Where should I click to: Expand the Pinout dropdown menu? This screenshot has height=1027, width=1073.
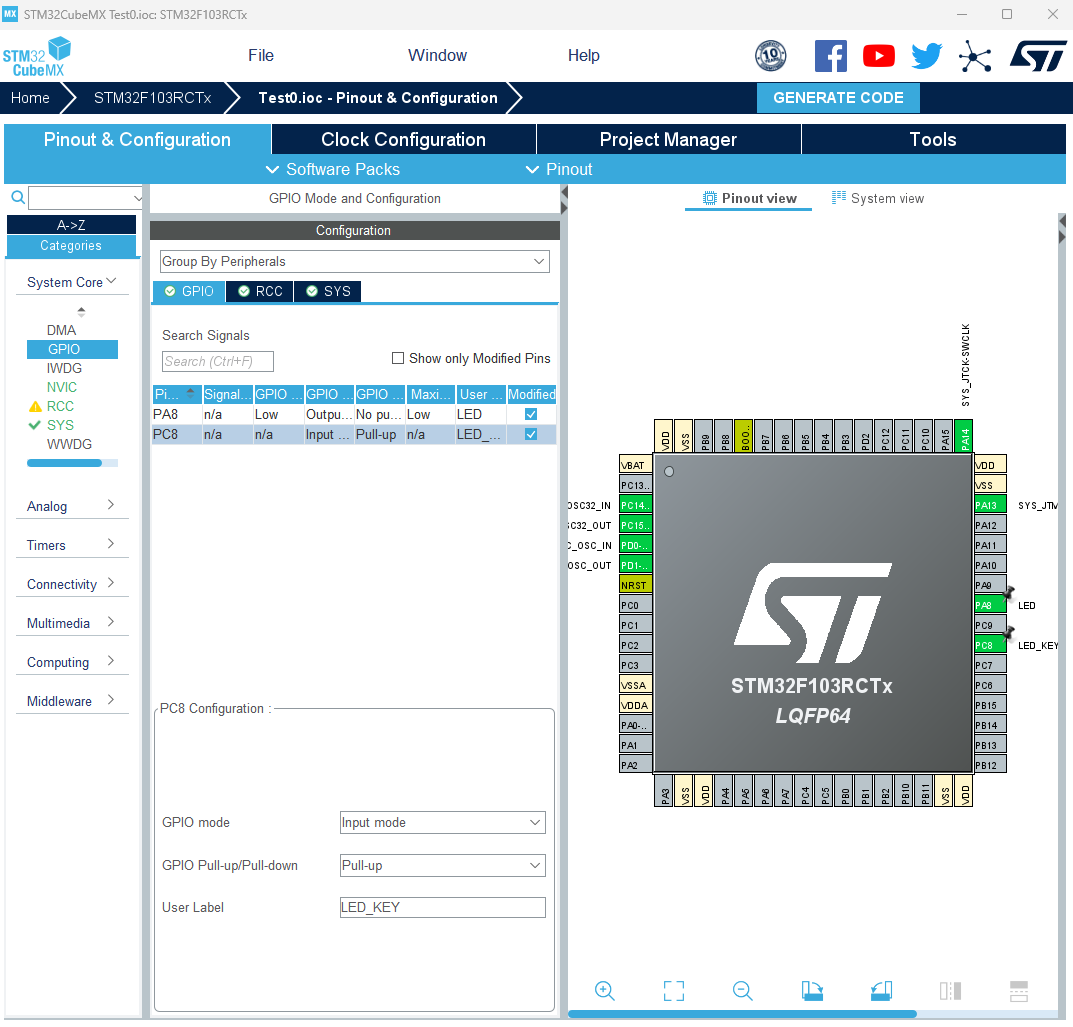click(x=558, y=169)
